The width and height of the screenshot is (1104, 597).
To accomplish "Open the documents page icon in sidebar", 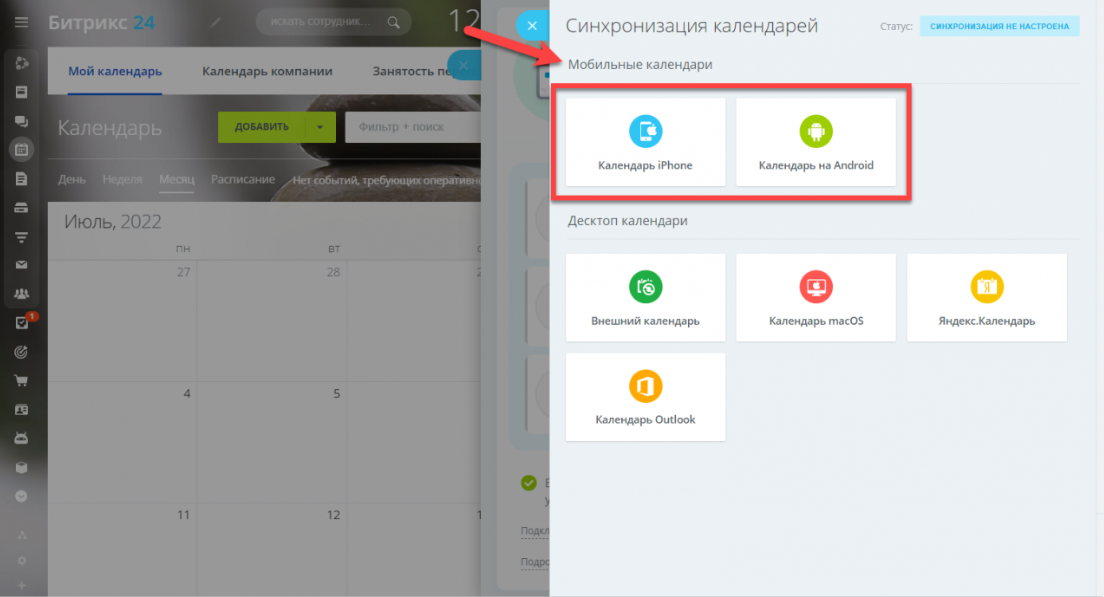I will 22,179.
